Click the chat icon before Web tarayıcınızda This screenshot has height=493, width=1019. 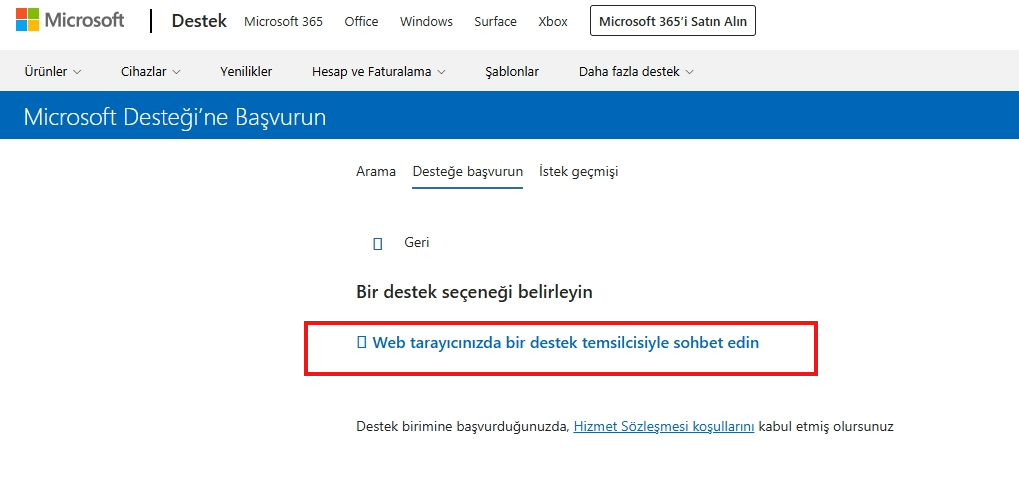click(x=363, y=342)
